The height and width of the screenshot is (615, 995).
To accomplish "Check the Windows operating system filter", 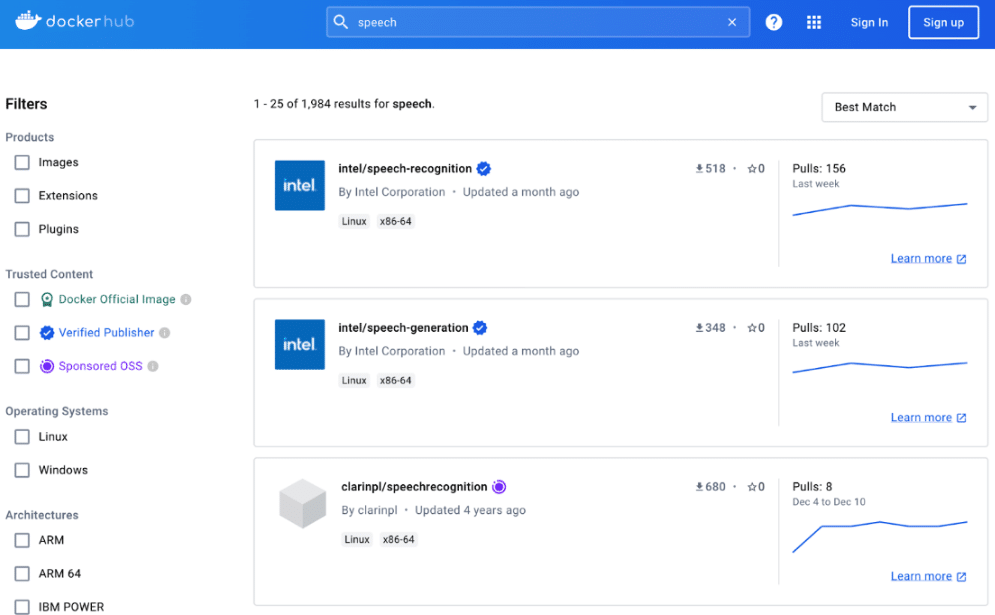I will [x=22, y=470].
